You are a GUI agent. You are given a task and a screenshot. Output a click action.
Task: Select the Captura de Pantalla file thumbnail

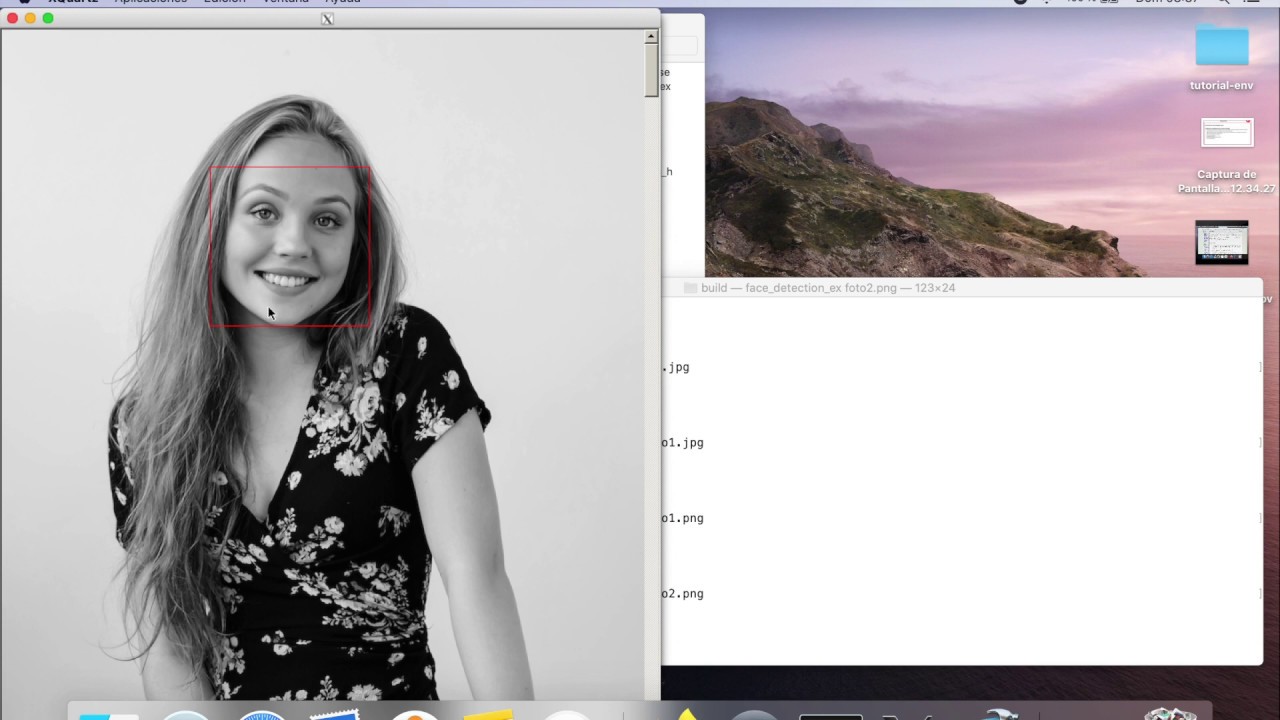coord(1227,133)
